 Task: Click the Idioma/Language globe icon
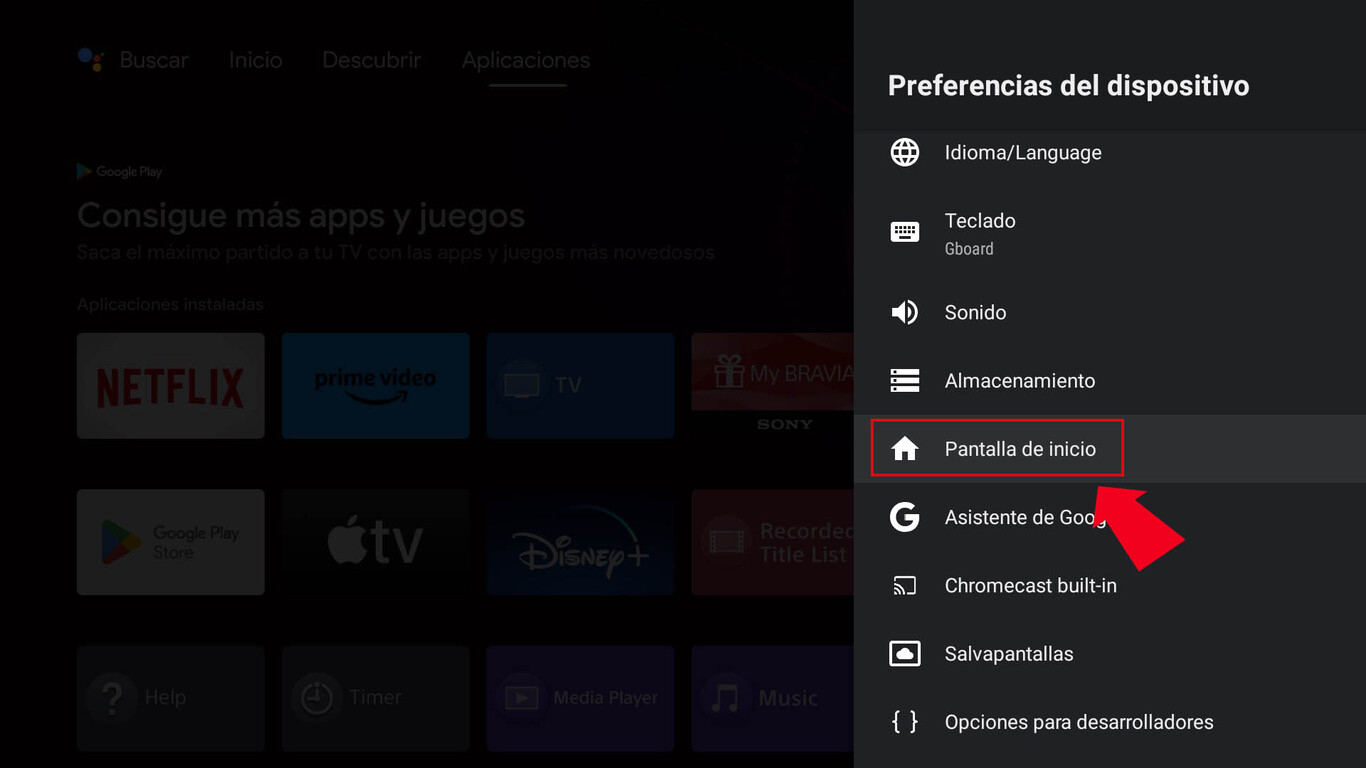(905, 152)
